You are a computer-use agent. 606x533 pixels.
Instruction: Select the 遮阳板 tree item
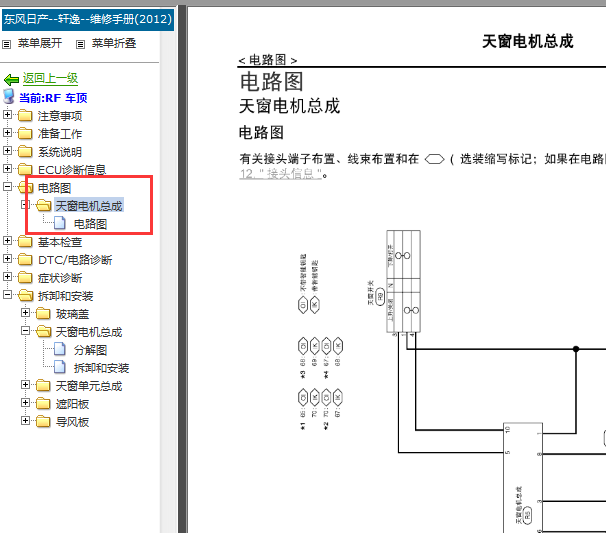72,404
